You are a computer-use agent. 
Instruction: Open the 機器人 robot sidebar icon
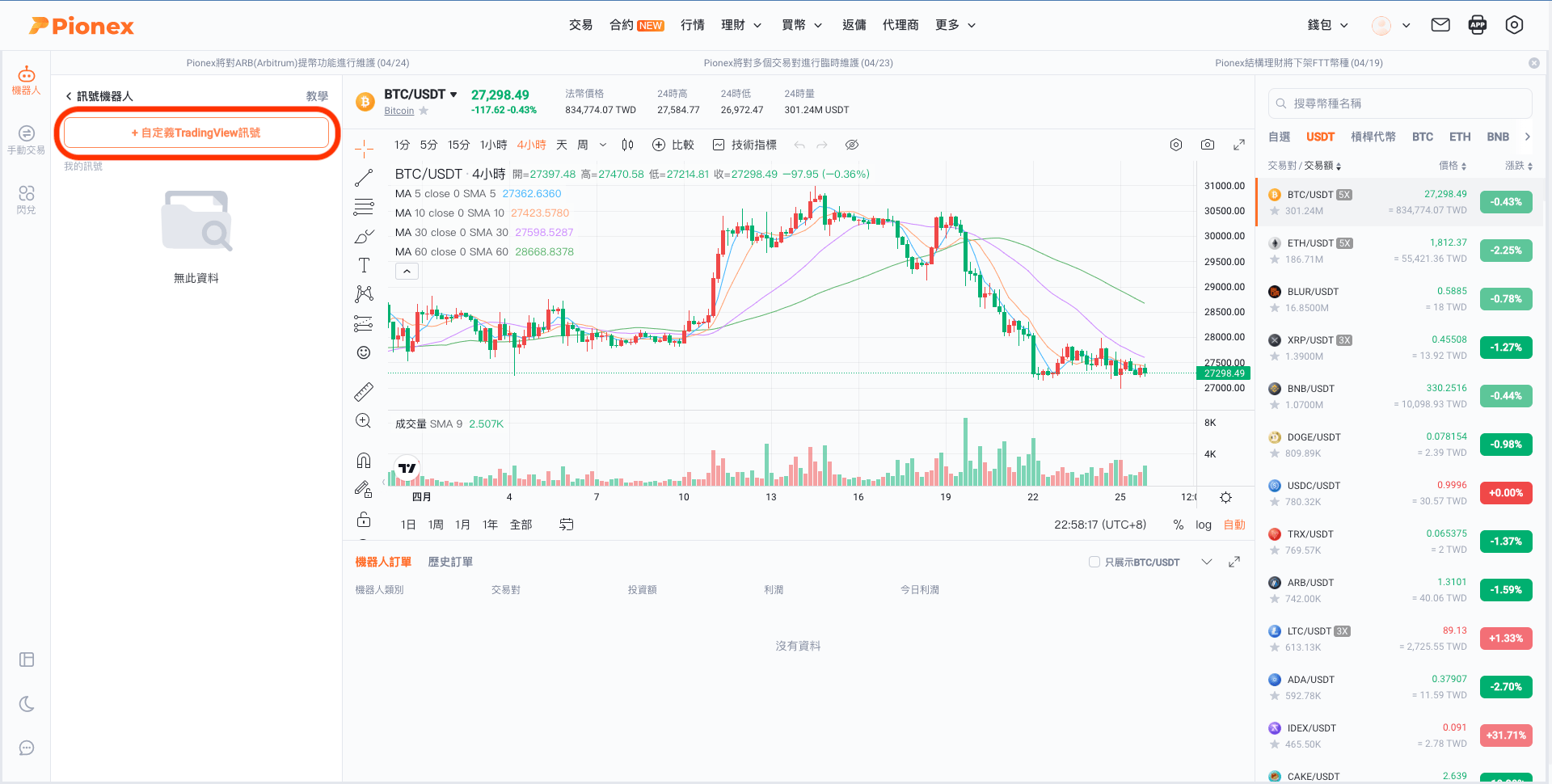26,80
